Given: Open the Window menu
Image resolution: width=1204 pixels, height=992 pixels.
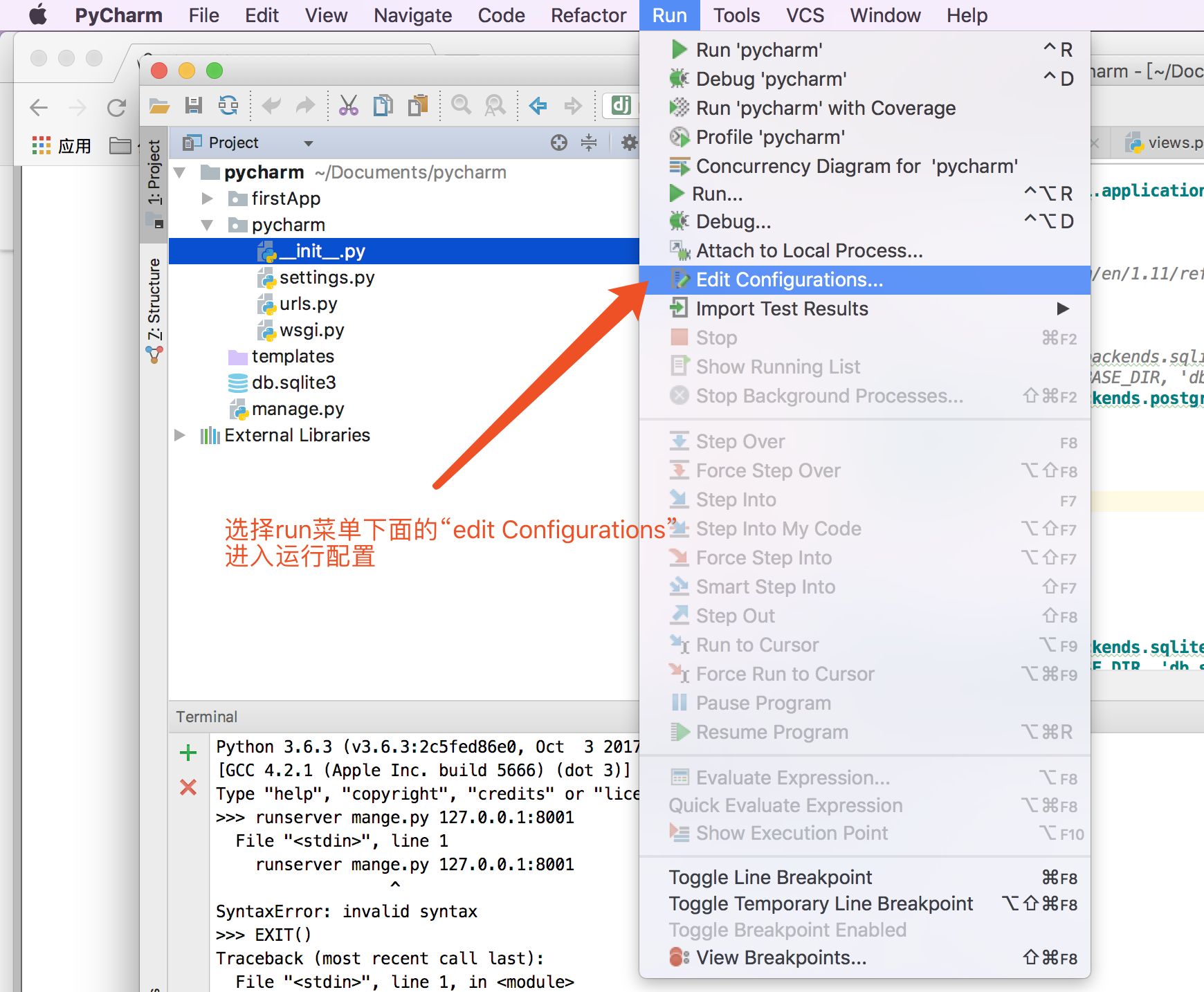Looking at the screenshot, I should (885, 15).
